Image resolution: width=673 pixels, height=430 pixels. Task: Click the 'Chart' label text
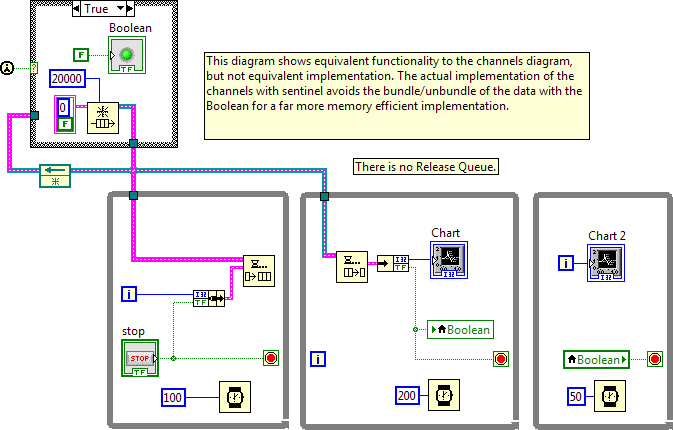pyautogui.click(x=446, y=233)
